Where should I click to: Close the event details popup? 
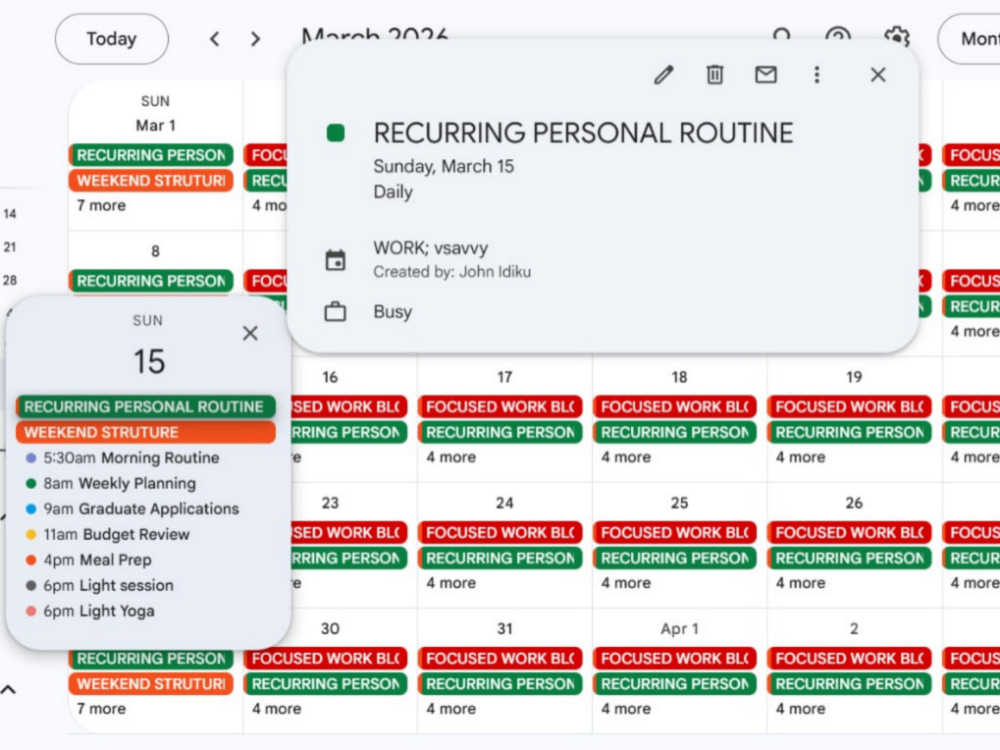tap(878, 75)
